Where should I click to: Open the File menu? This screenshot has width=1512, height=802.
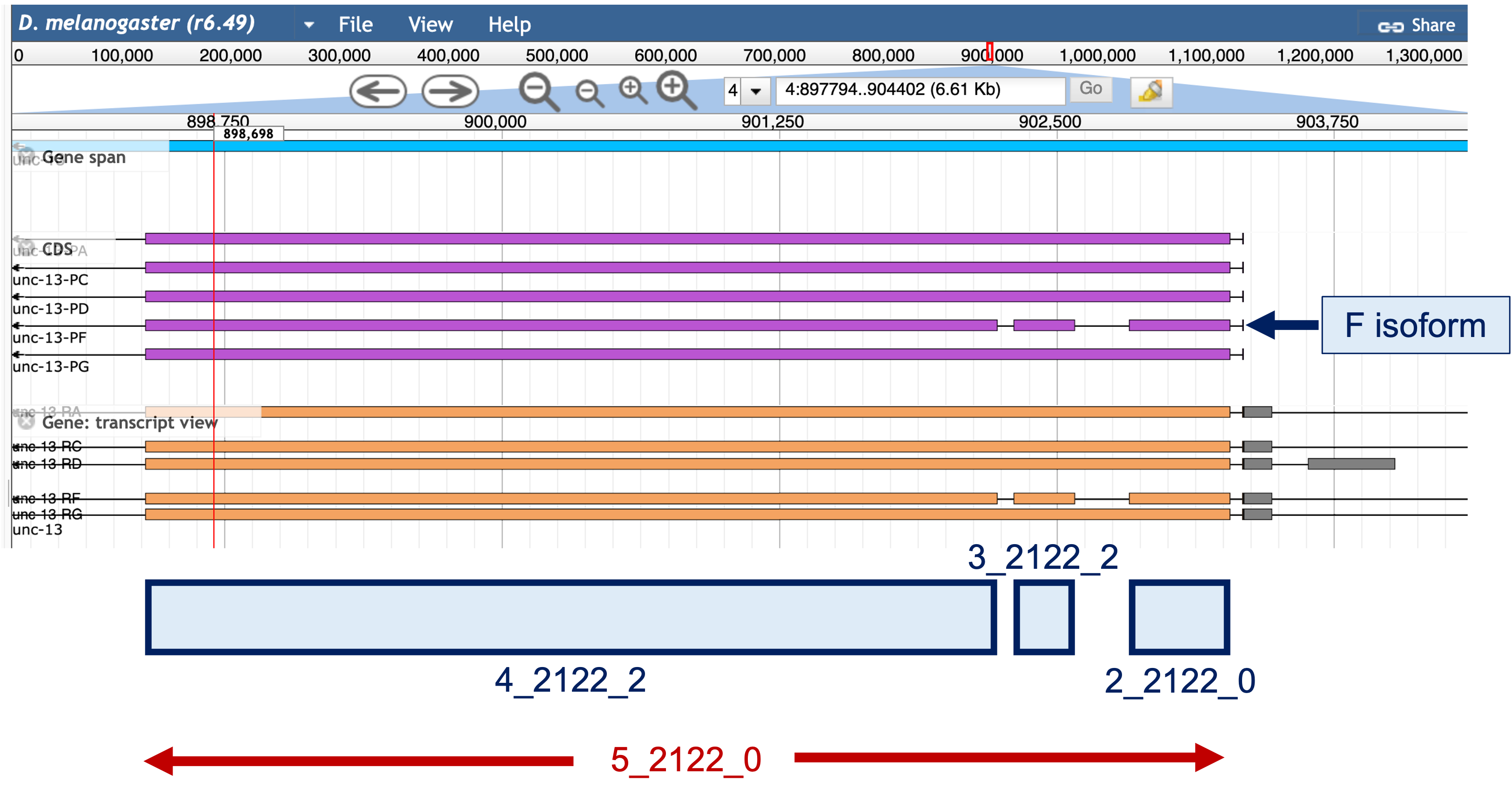pos(355,25)
